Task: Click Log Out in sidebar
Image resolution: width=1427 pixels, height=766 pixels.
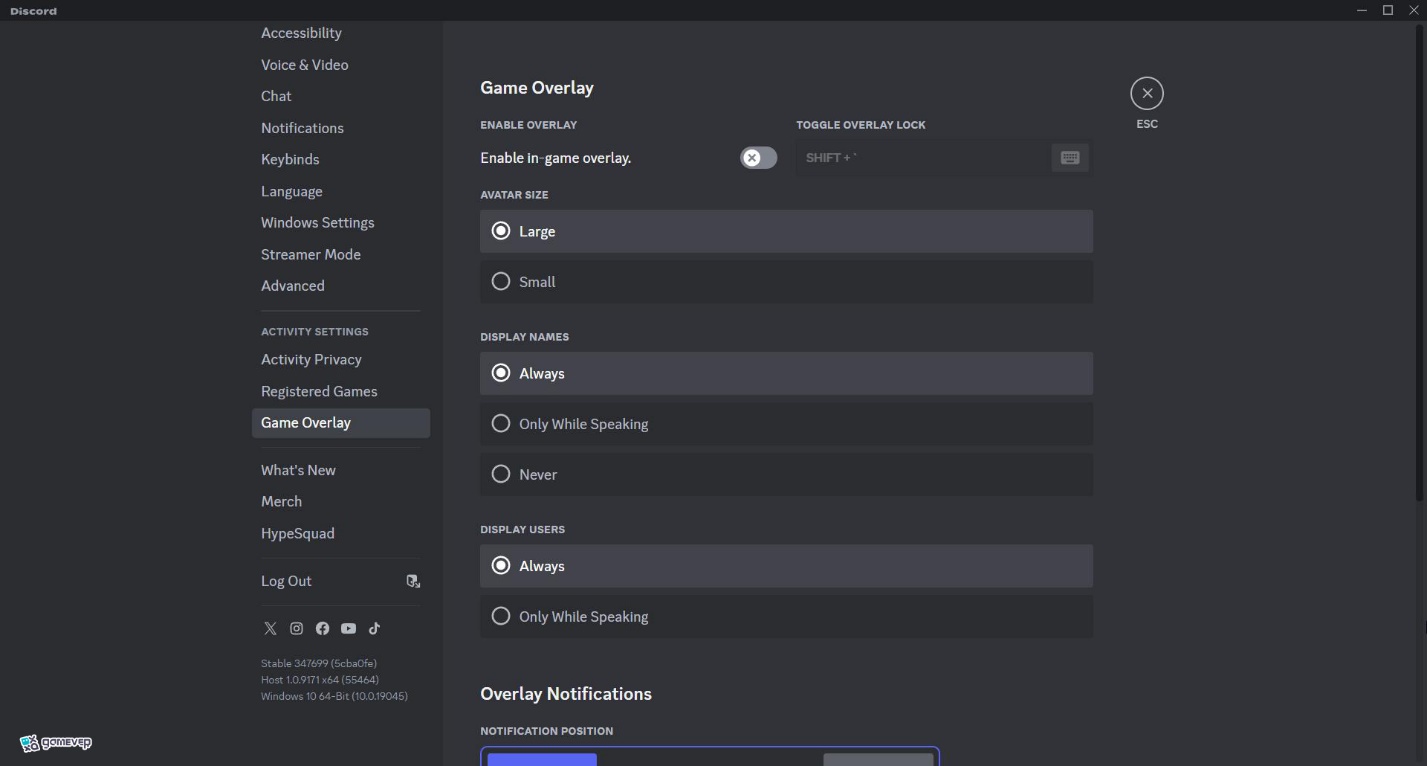Action: coord(341,581)
